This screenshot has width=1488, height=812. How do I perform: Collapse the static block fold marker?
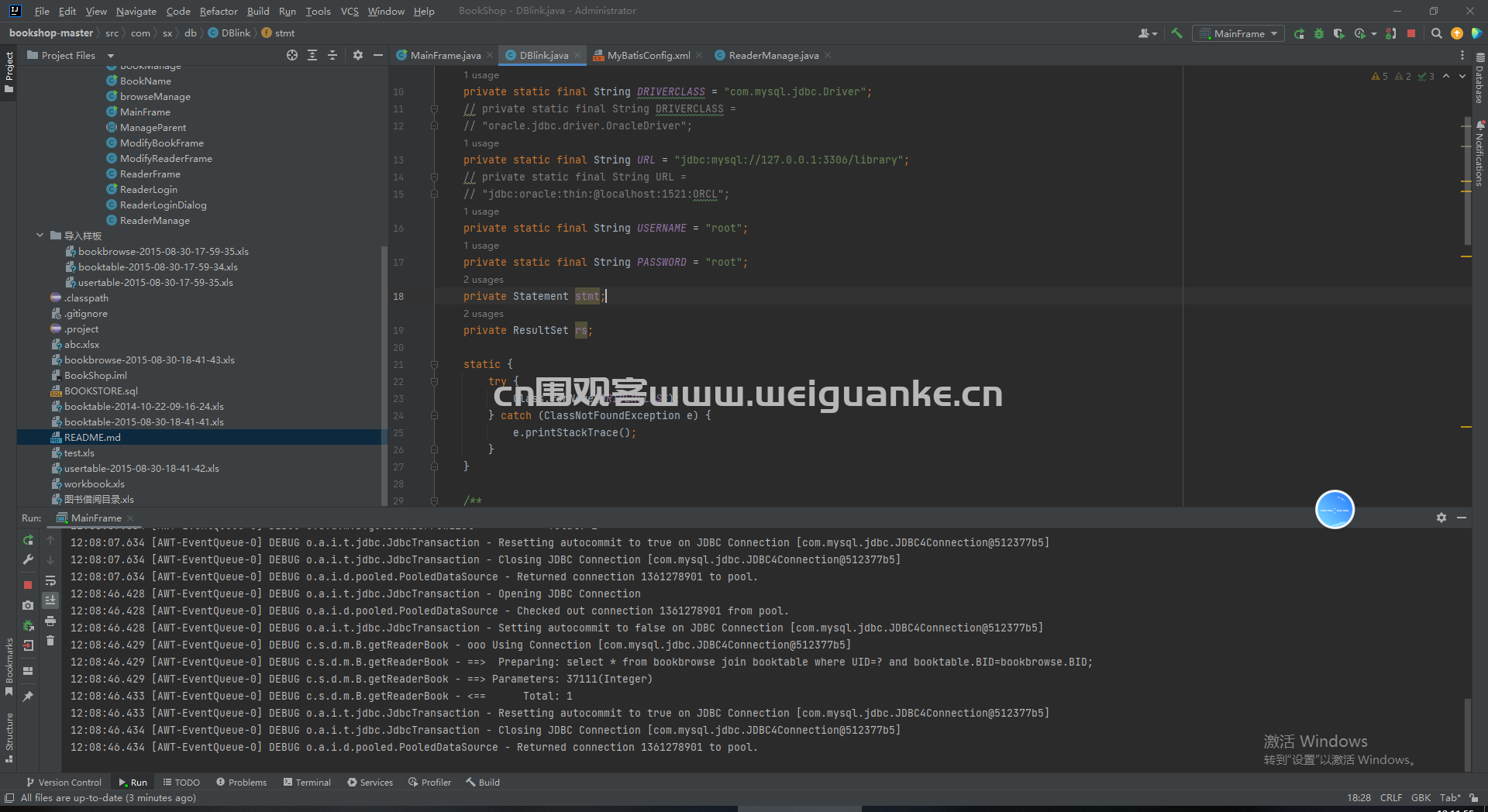(x=434, y=364)
